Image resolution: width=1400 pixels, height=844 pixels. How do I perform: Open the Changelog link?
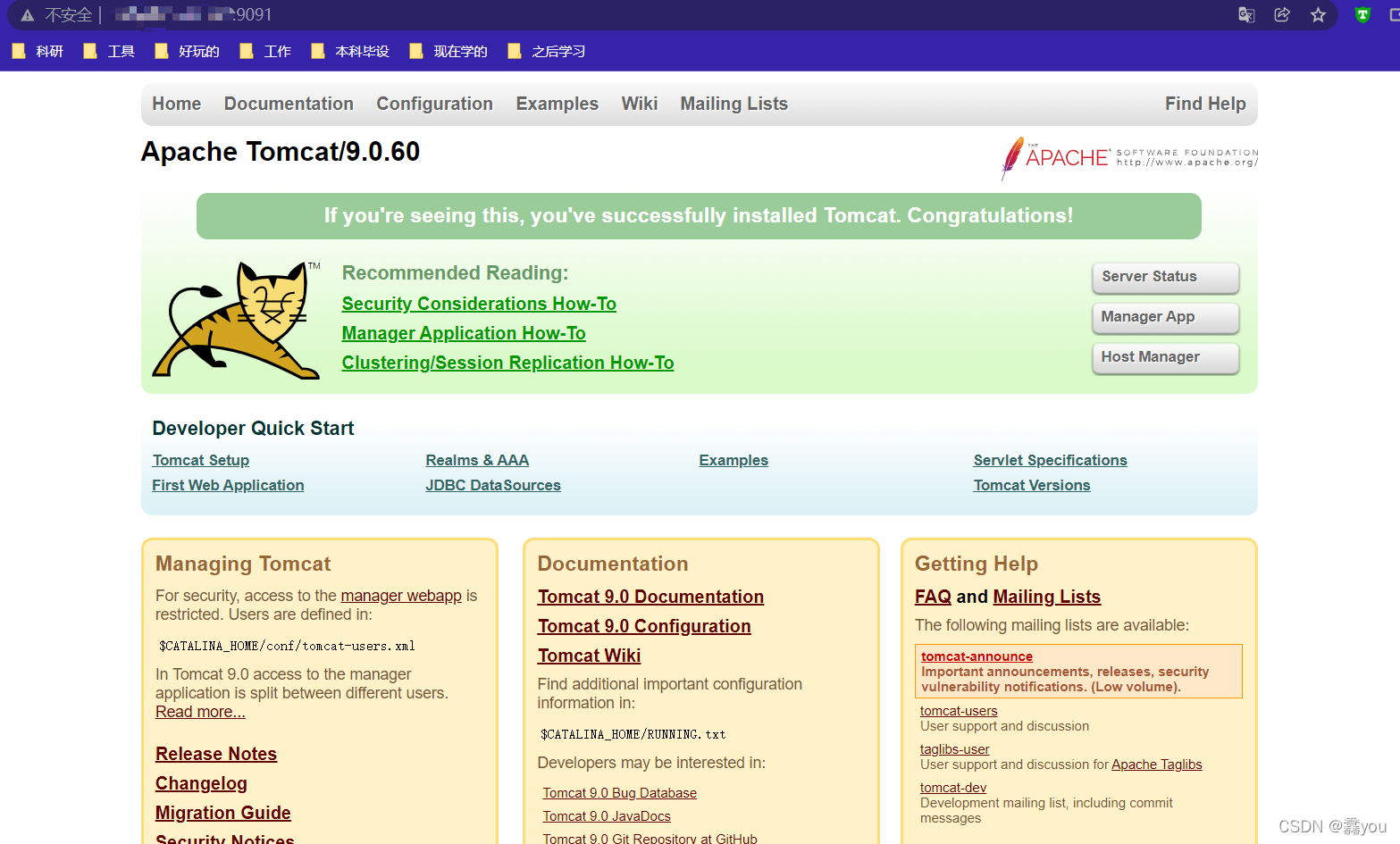[201, 783]
